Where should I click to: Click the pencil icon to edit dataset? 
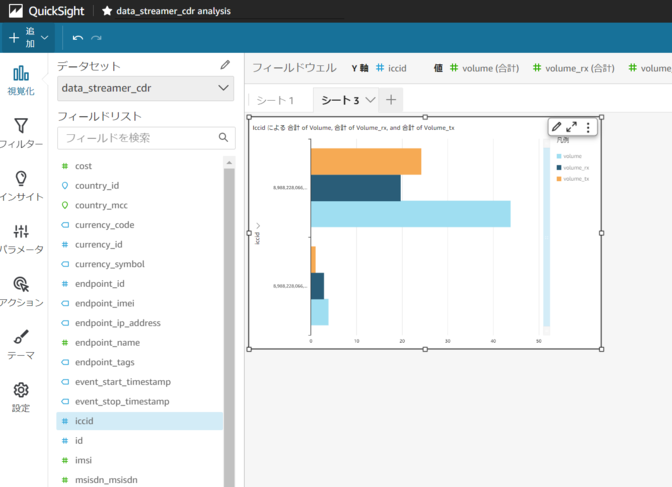[x=225, y=66]
